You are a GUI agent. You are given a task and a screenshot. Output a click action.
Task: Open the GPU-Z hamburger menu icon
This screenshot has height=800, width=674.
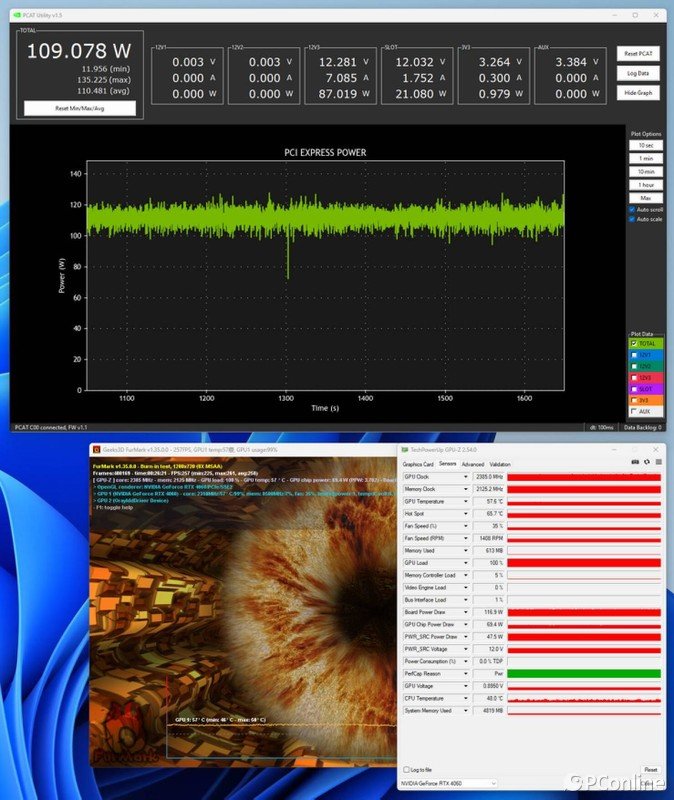click(x=657, y=463)
